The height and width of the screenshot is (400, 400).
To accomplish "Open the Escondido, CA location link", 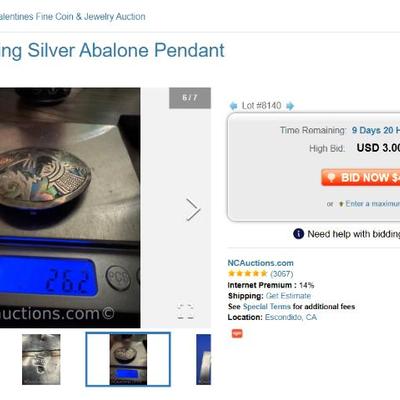I will pos(291,317).
